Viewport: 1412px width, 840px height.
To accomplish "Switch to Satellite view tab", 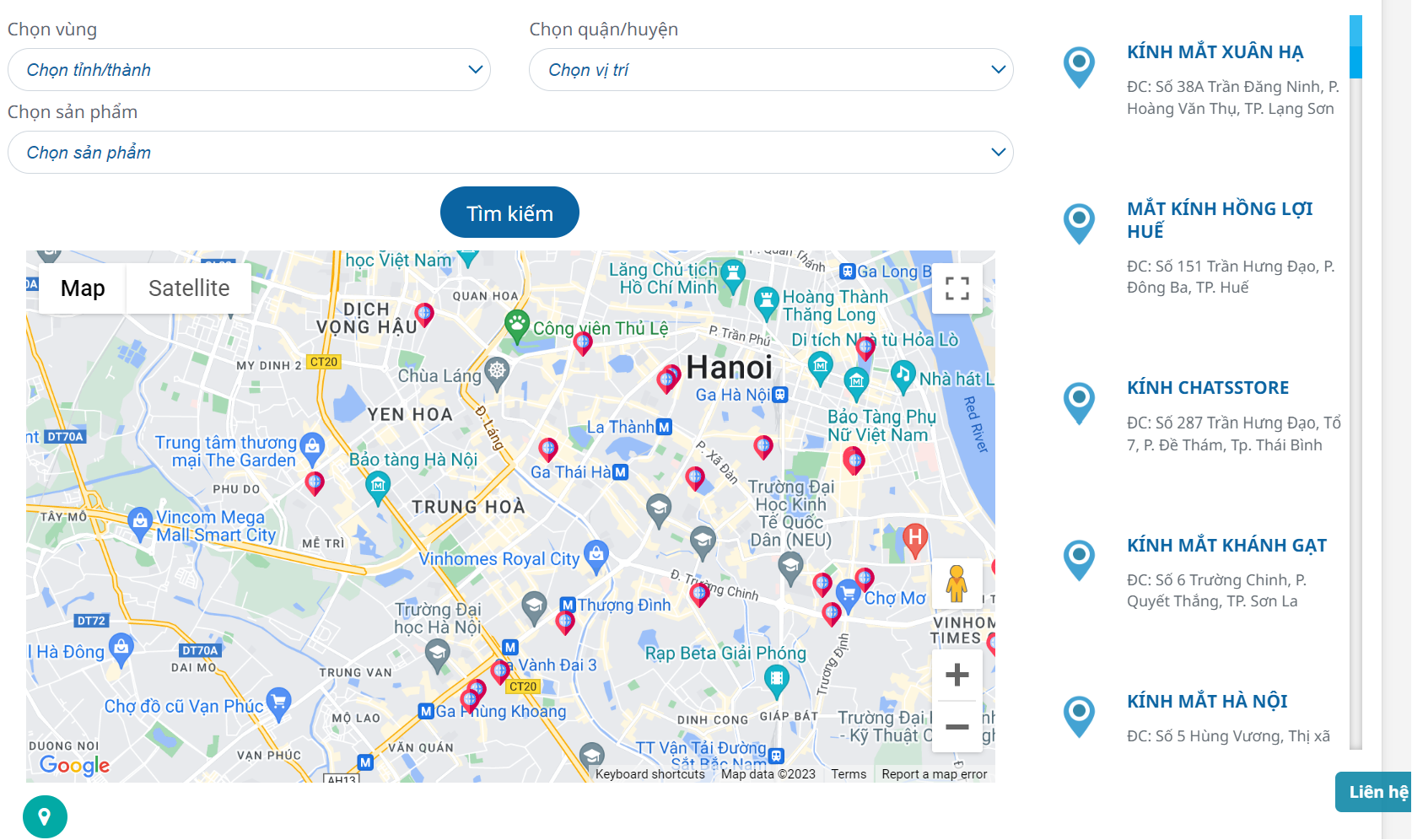I will (x=189, y=288).
